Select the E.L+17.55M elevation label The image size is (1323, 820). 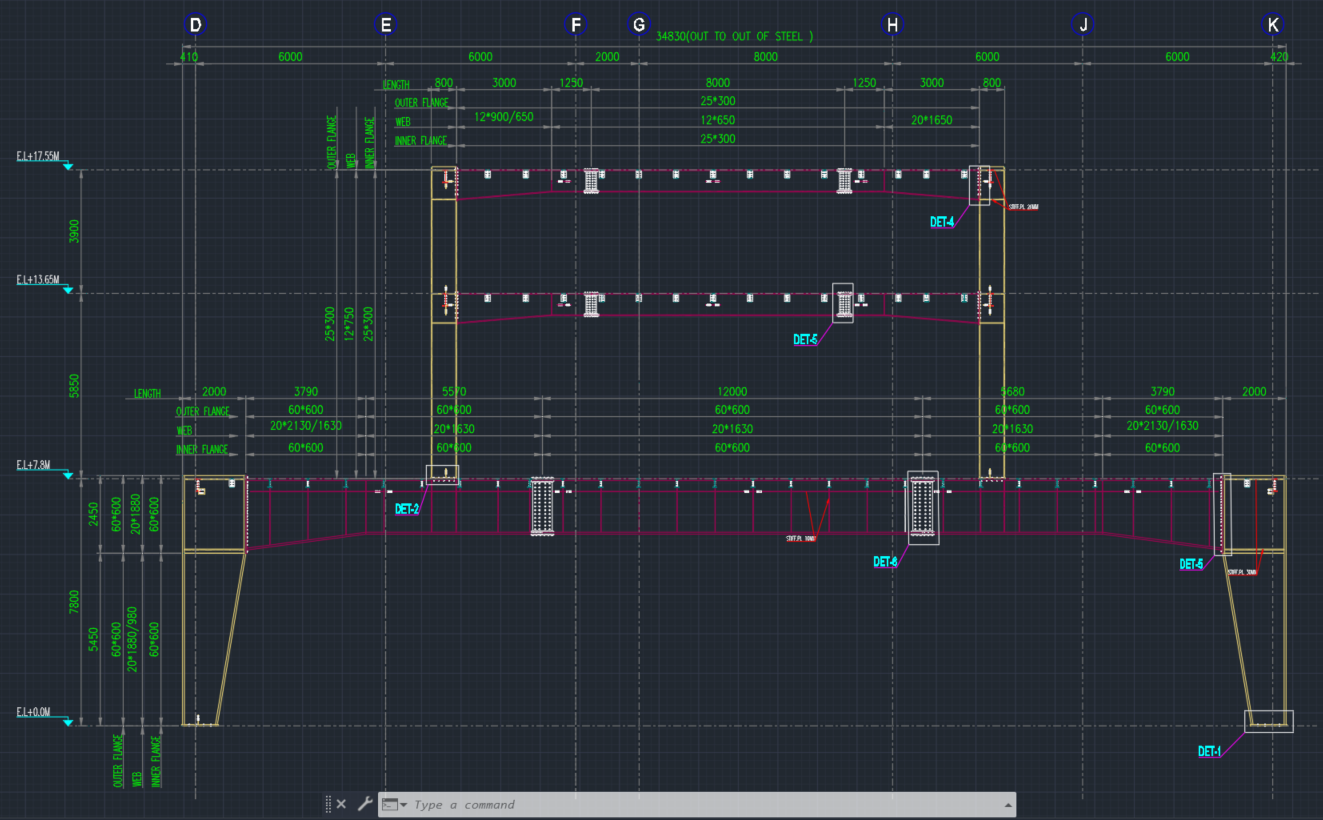pyautogui.click(x=38, y=156)
